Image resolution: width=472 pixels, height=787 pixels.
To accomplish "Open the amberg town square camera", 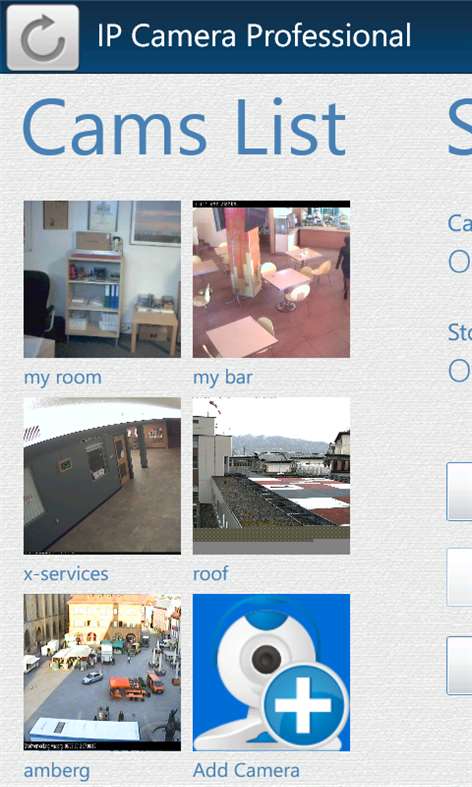I will (x=102, y=673).
